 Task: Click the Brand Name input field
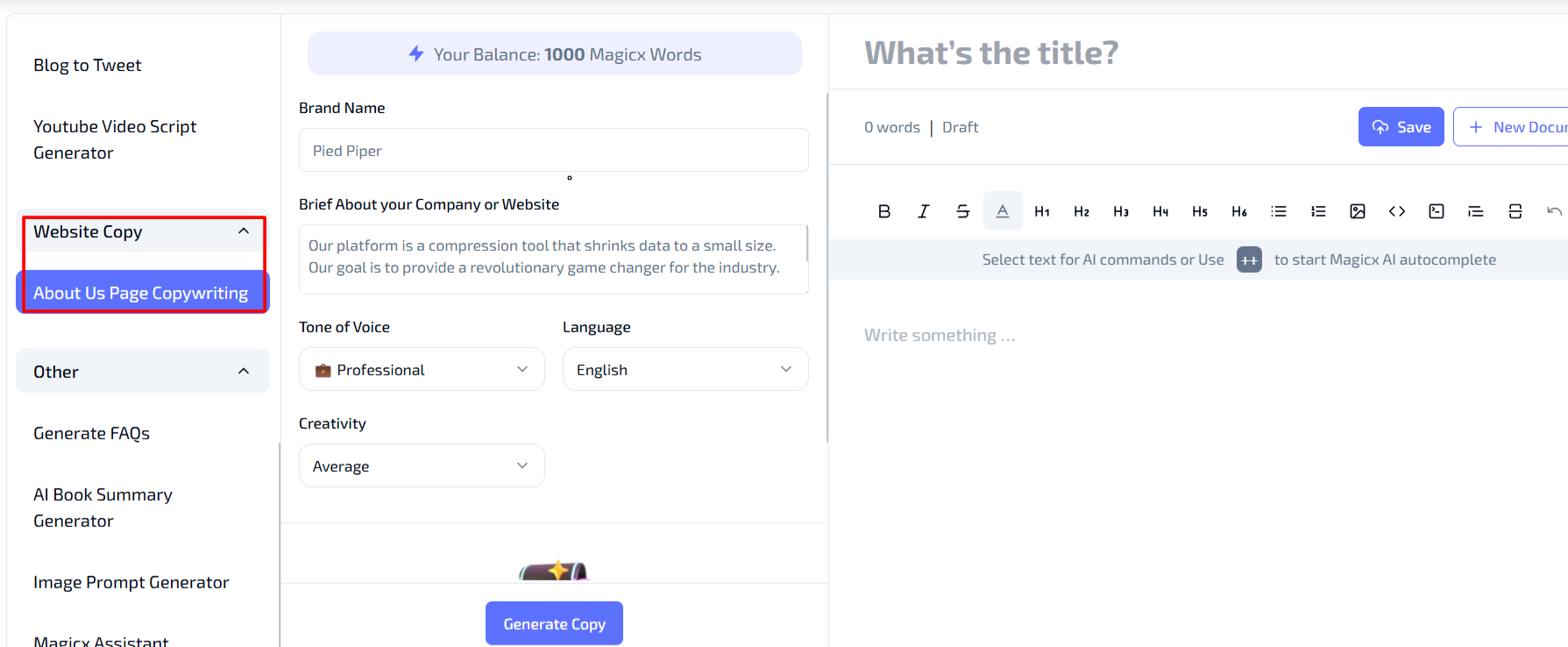tap(553, 150)
